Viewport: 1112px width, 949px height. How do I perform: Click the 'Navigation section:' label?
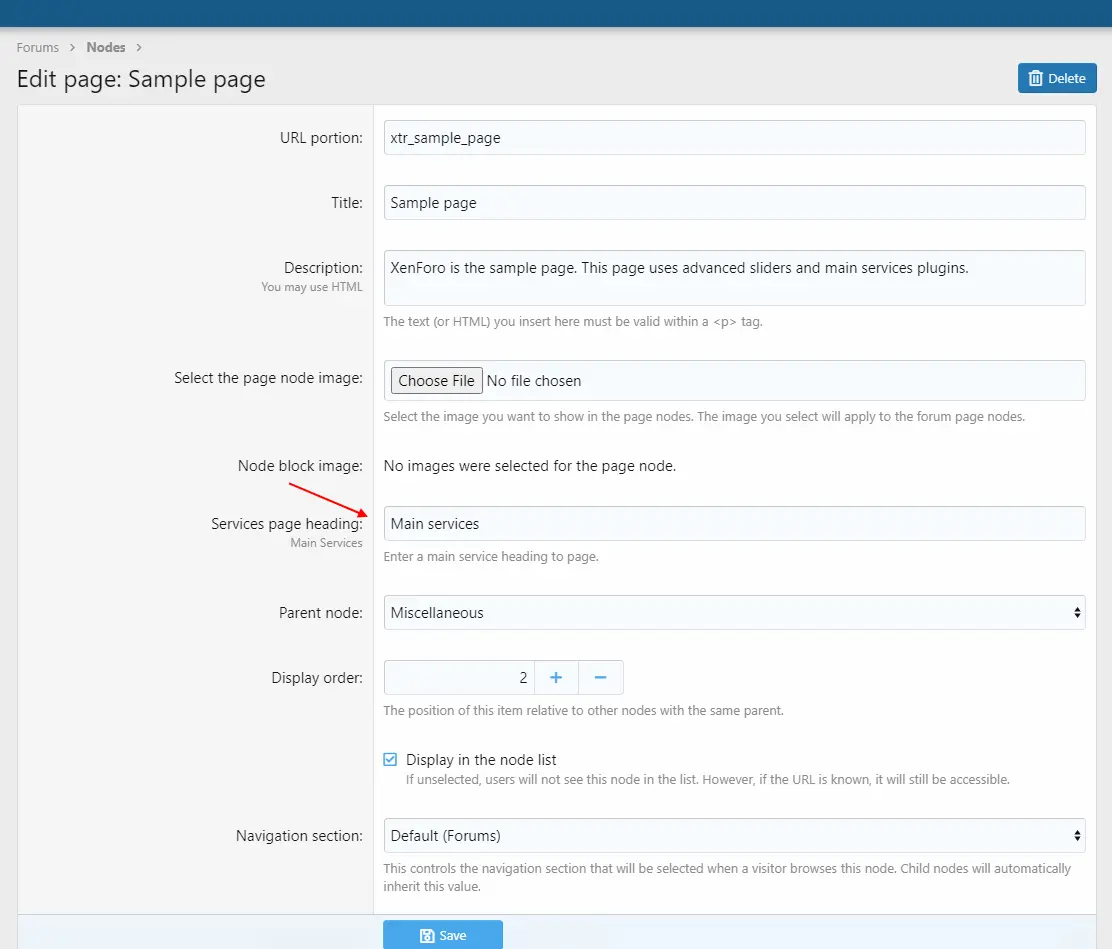(x=299, y=836)
